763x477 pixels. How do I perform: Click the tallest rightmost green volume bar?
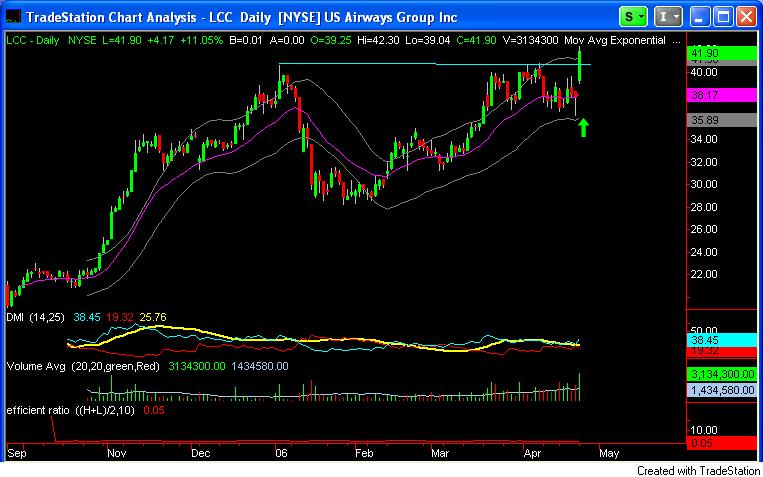pyautogui.click(x=580, y=387)
